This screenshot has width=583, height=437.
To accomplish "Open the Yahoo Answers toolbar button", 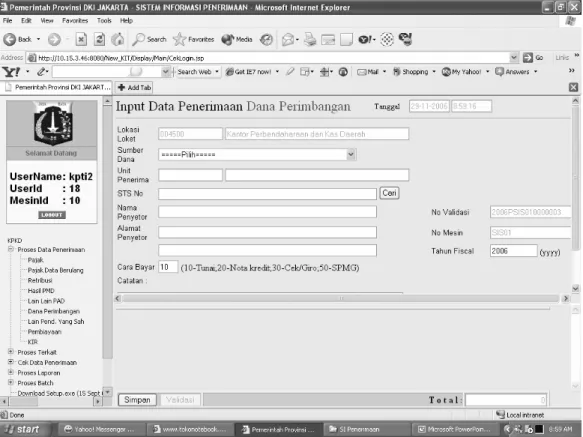I will tap(512, 72).
